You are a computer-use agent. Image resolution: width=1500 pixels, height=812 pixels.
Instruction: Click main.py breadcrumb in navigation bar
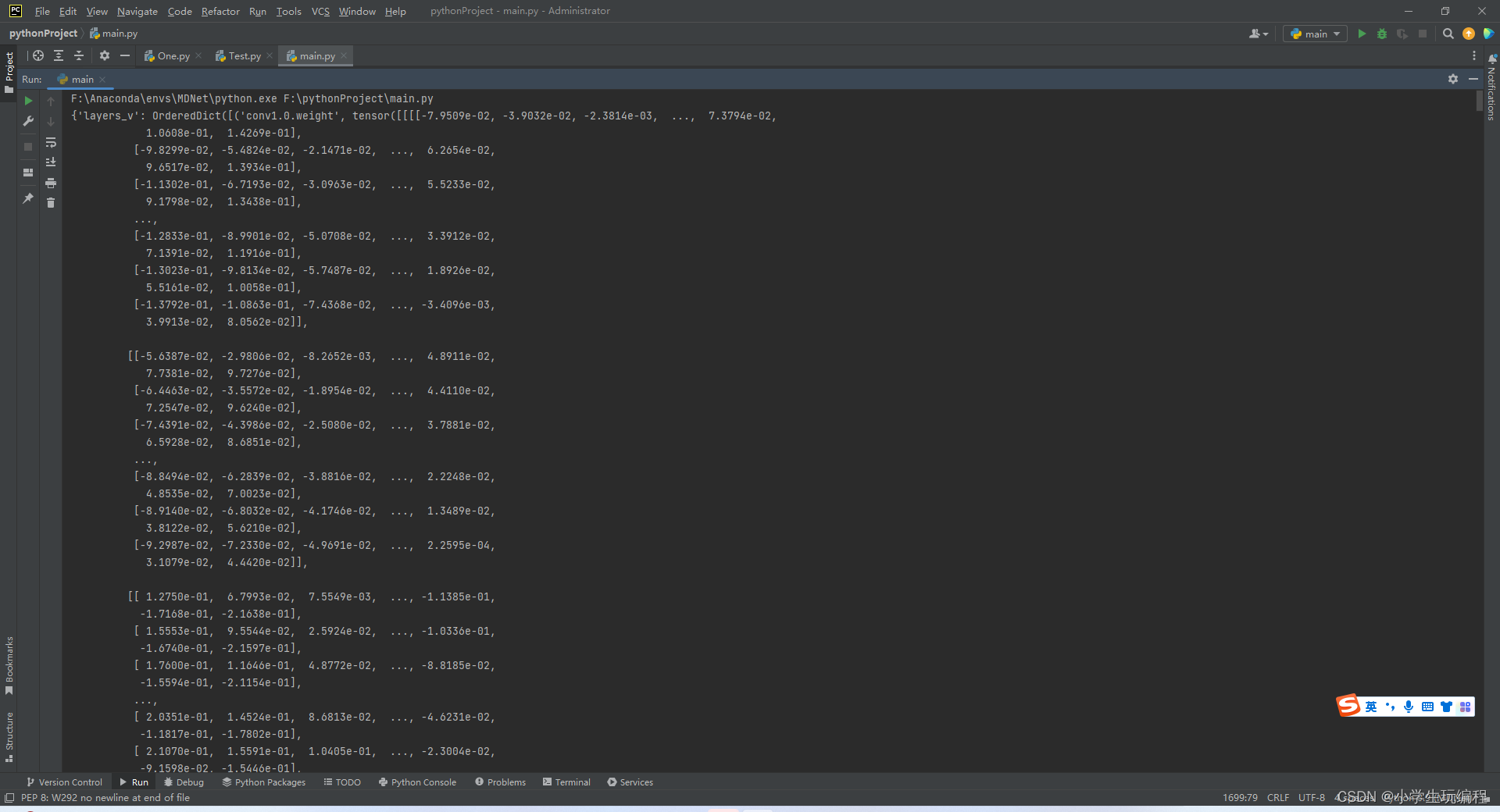tap(114, 34)
